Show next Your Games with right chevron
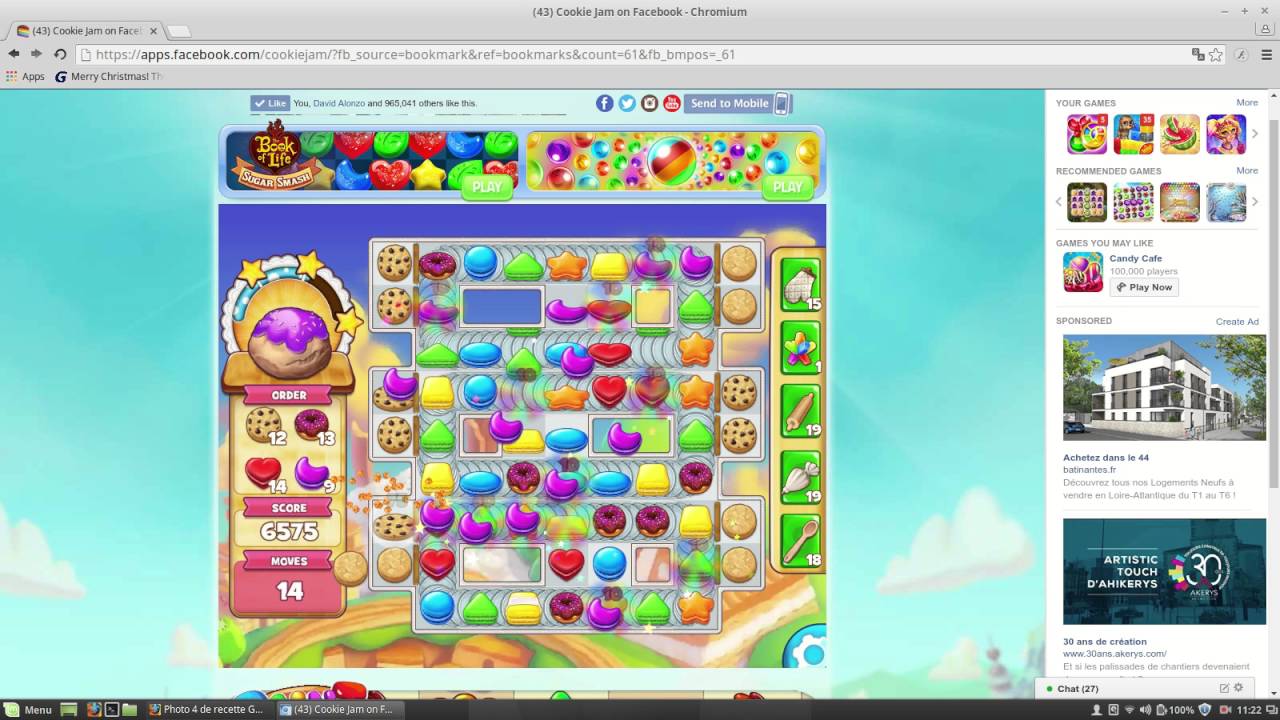 tap(1255, 134)
